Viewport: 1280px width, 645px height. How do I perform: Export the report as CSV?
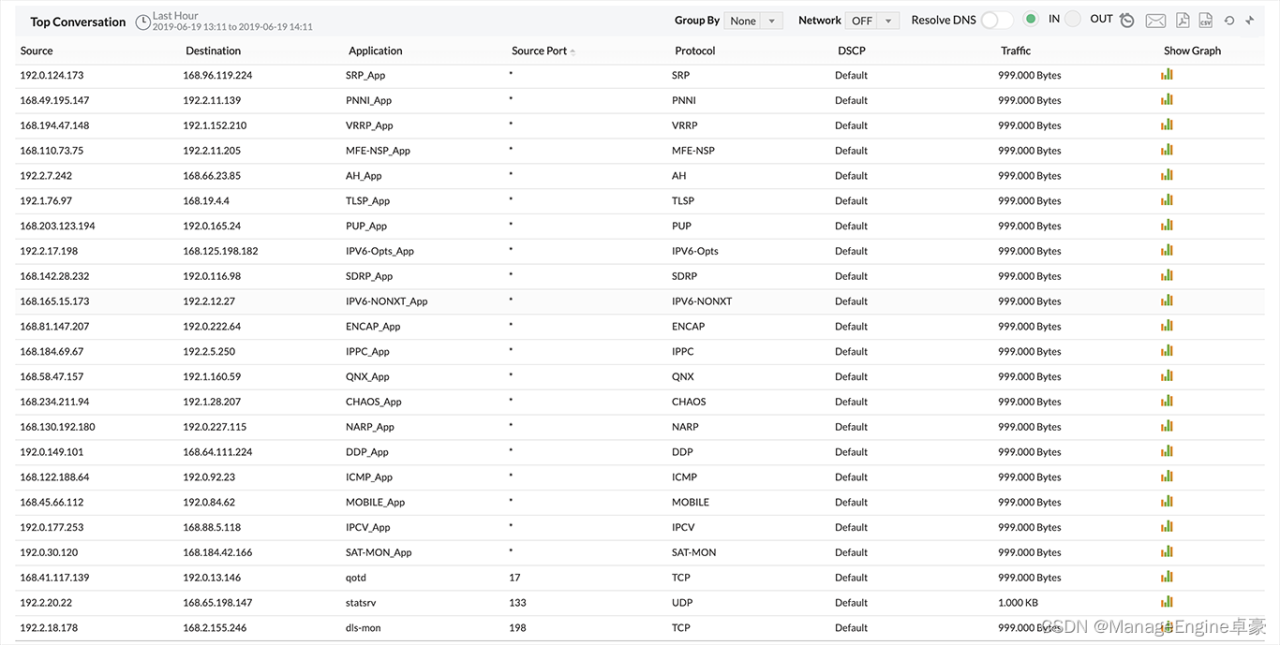[1206, 20]
